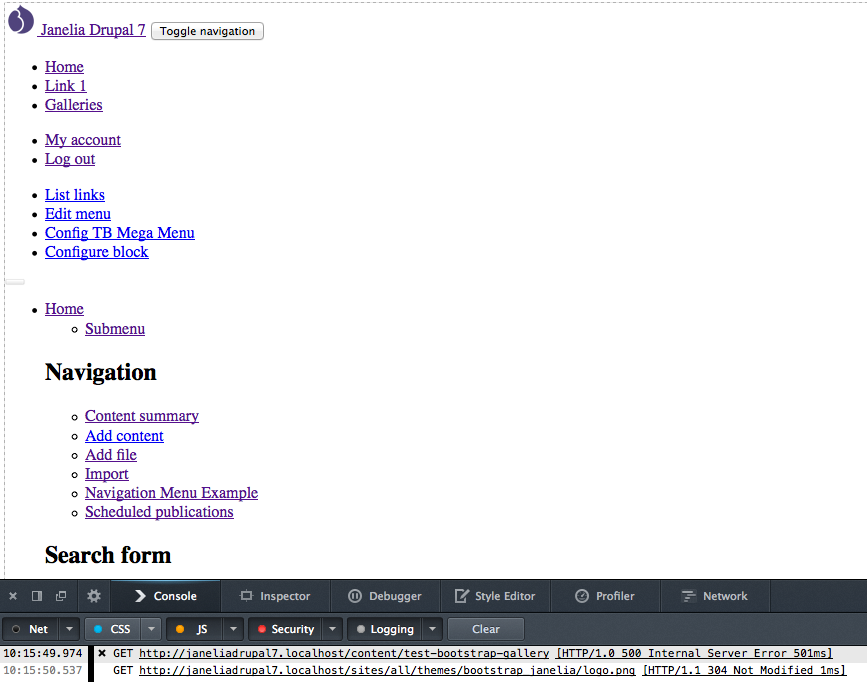Enable the Security console filter
Image resolution: width=867 pixels, height=682 pixels.
[286, 629]
